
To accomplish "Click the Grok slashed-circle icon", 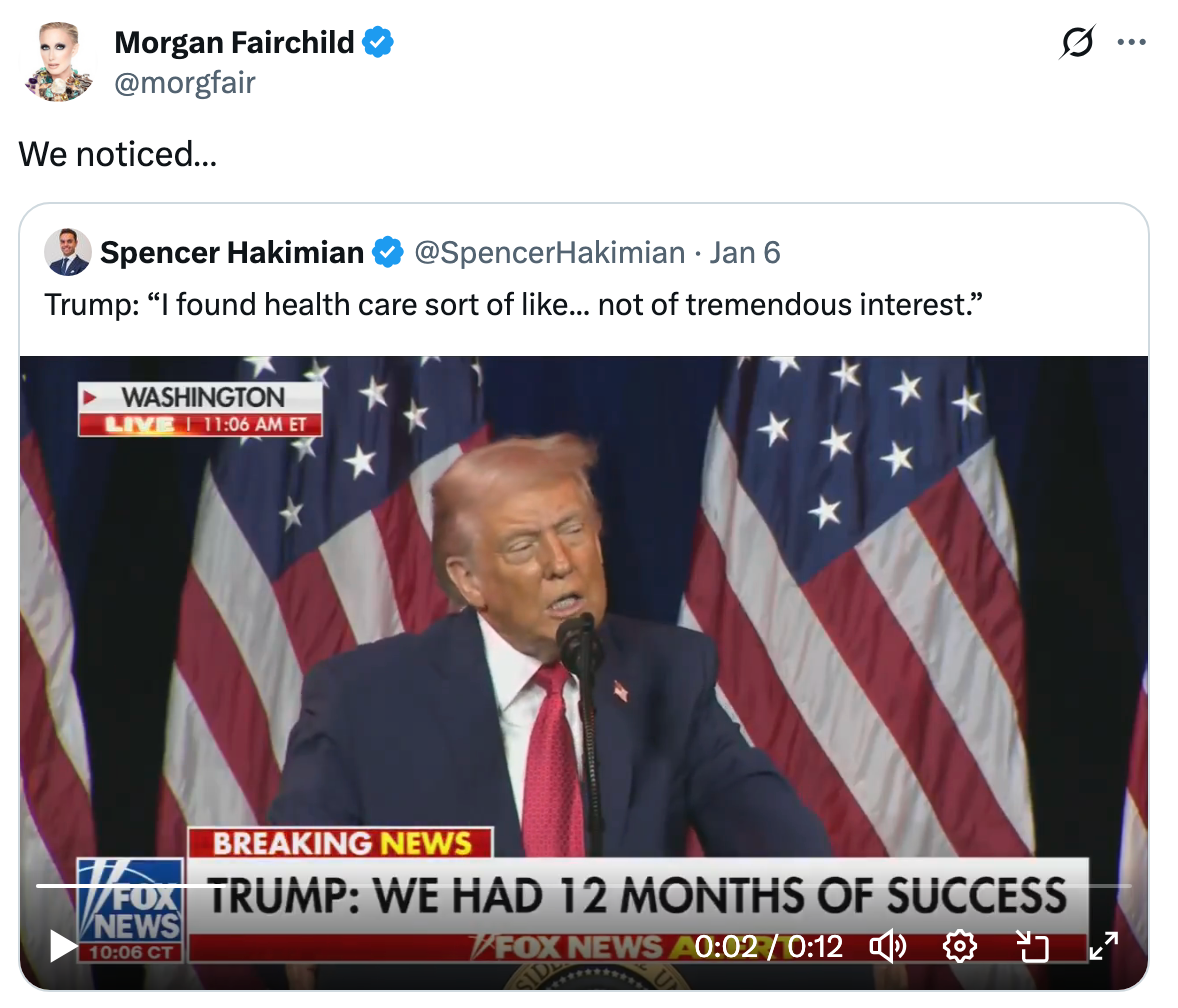I will (1076, 43).
